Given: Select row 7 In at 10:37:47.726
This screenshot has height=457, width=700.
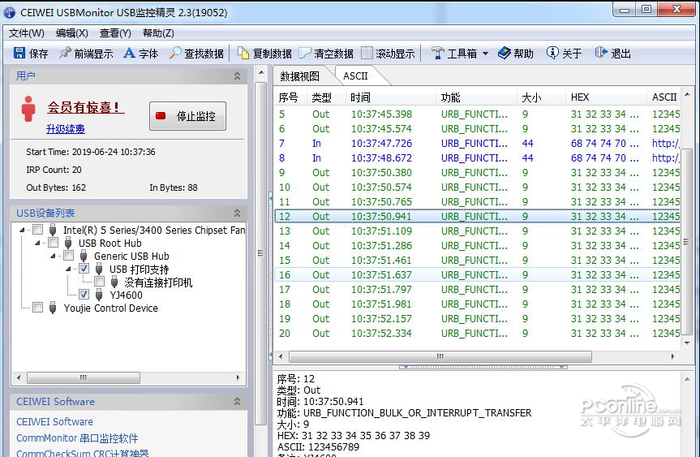Looking at the screenshot, I should click(477, 143).
